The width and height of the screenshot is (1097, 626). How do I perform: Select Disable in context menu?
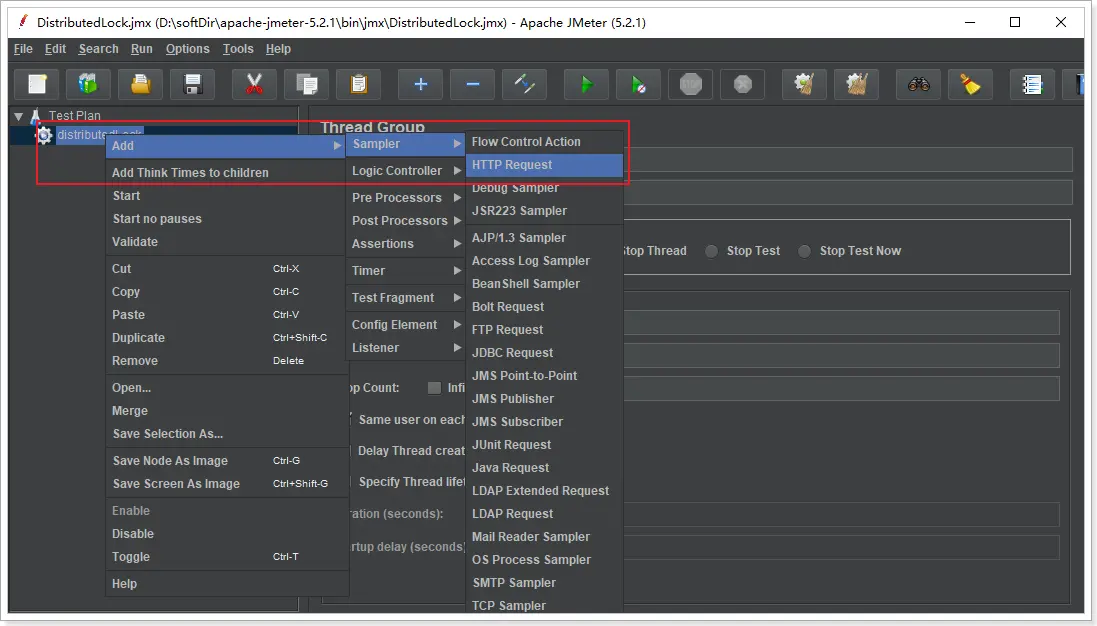226,534
